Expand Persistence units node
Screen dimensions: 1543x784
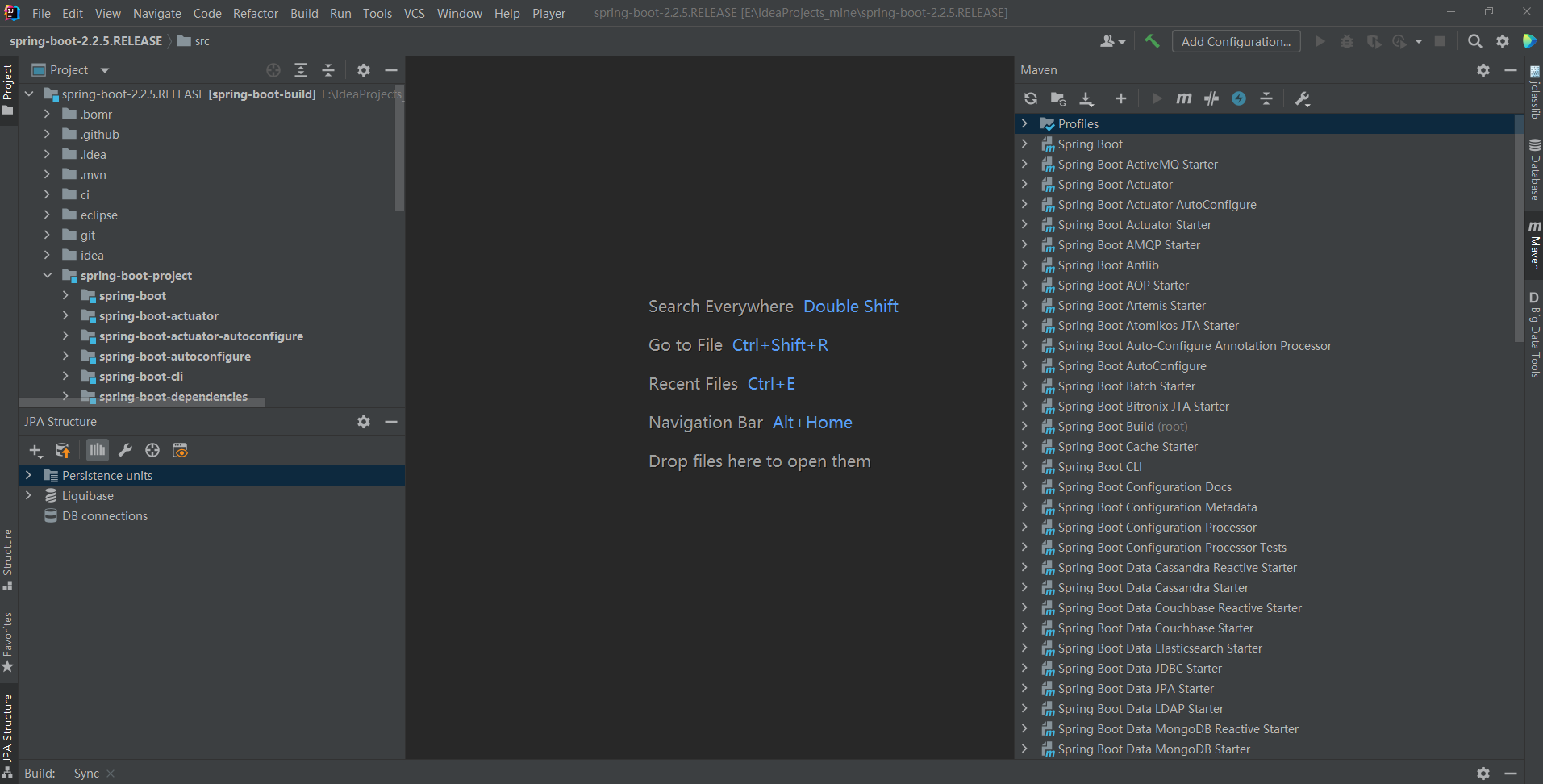point(28,475)
